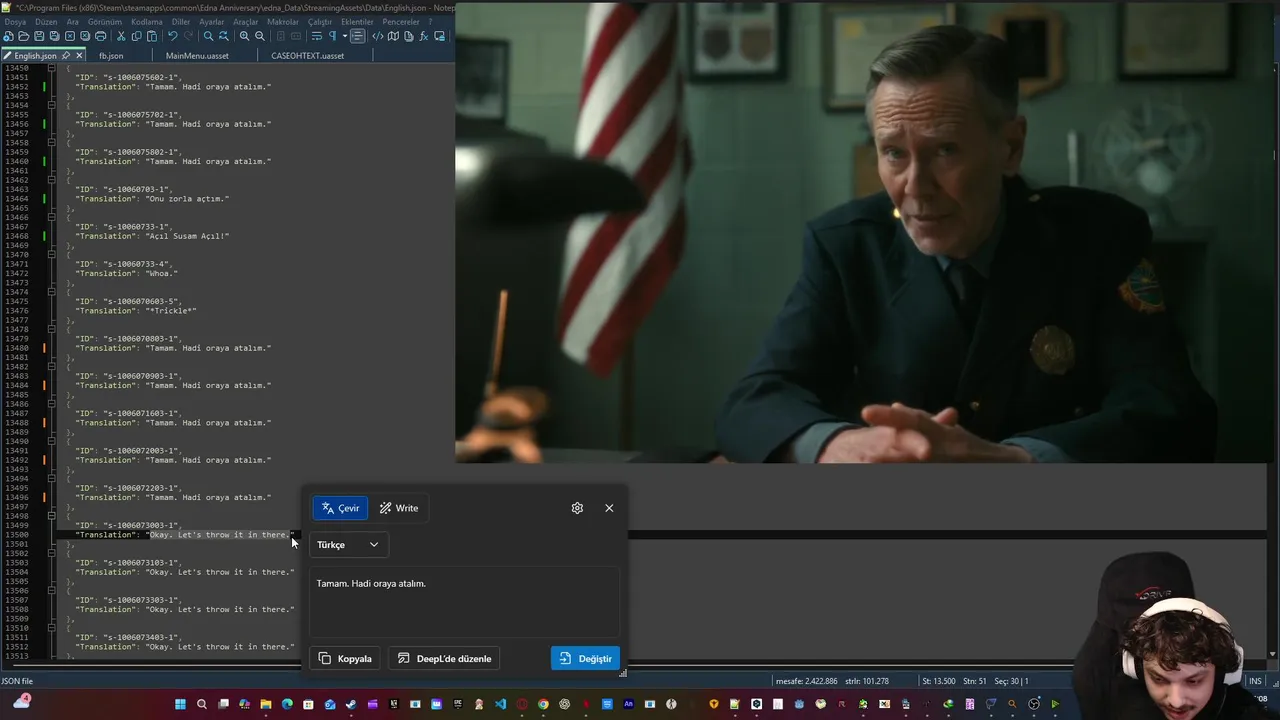Screen dimensions: 1280x720
Task: Open the Eklentiler menu
Action: click(357, 22)
